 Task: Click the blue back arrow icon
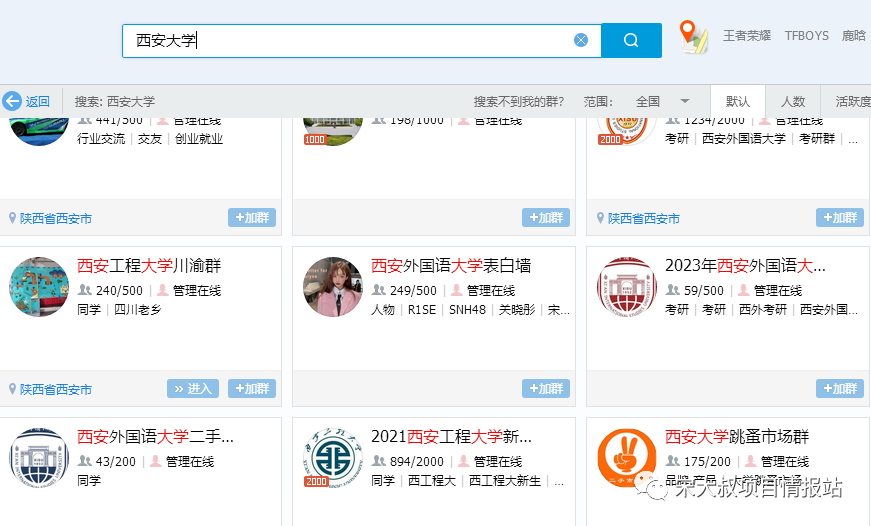tap(12, 101)
